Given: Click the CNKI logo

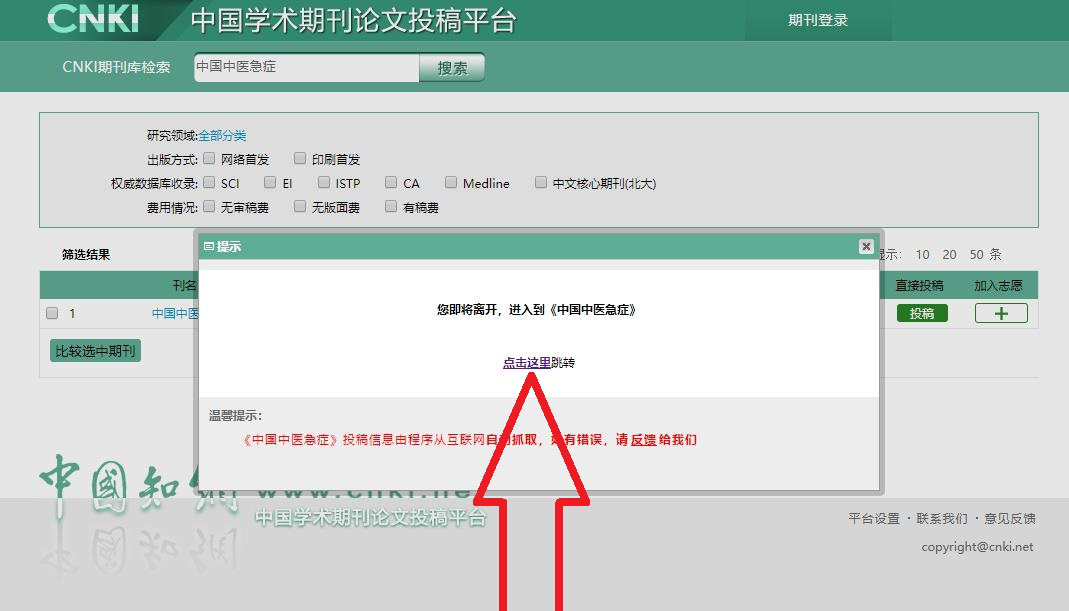Looking at the screenshot, I should click(93, 18).
